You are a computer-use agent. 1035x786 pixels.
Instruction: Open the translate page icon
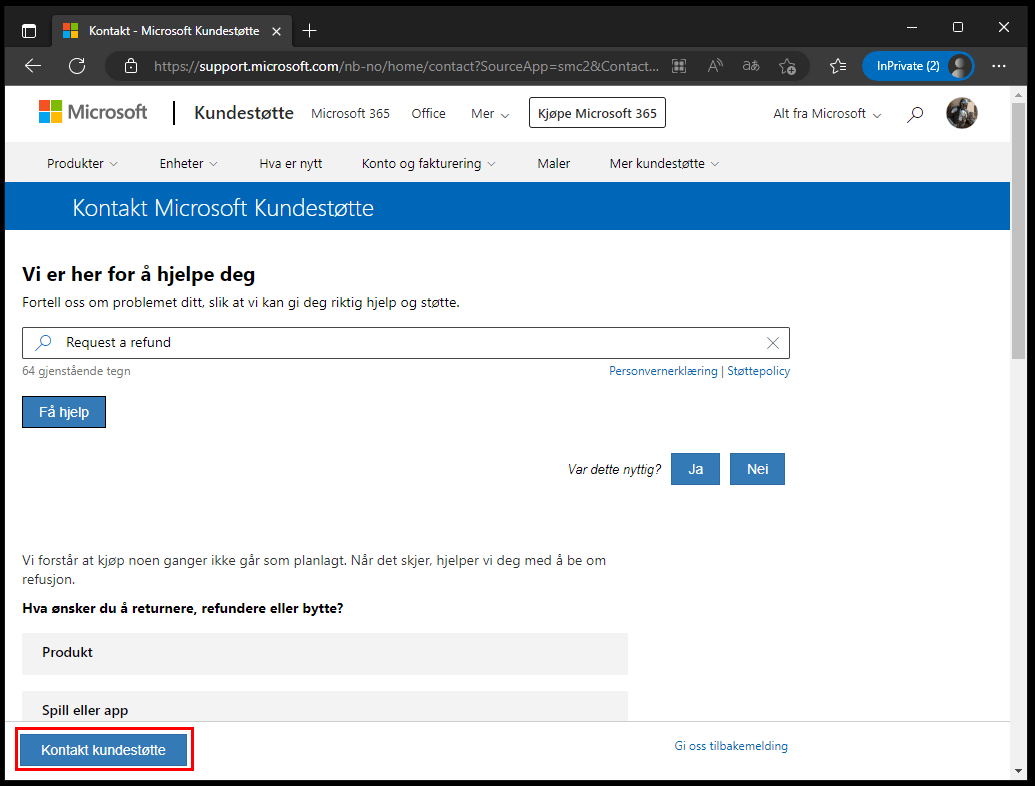[751, 66]
